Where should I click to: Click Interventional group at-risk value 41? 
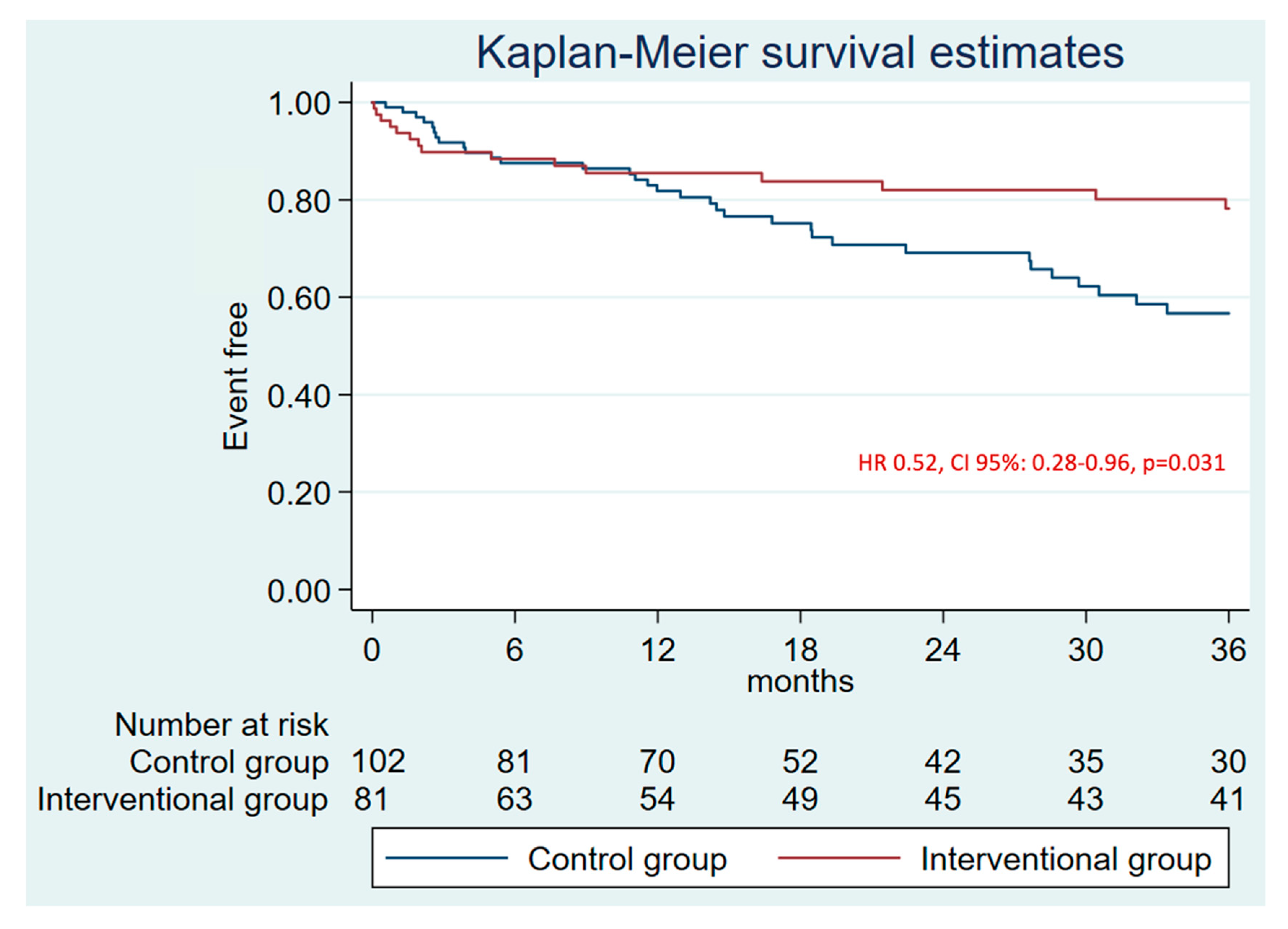click(x=1228, y=799)
